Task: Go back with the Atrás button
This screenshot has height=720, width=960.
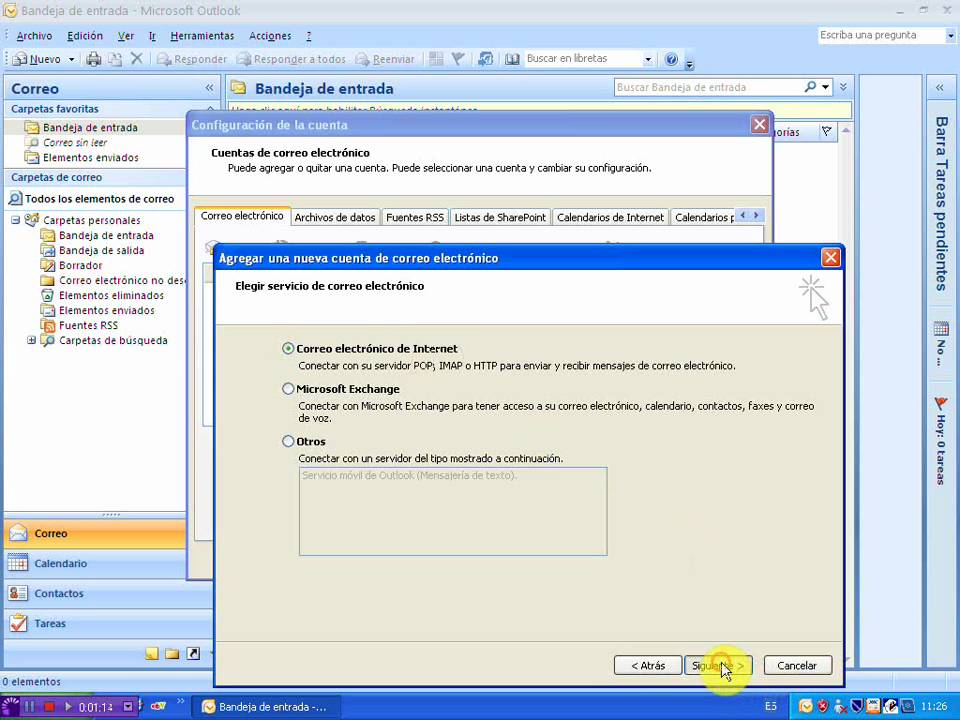Action: pyautogui.click(x=648, y=666)
